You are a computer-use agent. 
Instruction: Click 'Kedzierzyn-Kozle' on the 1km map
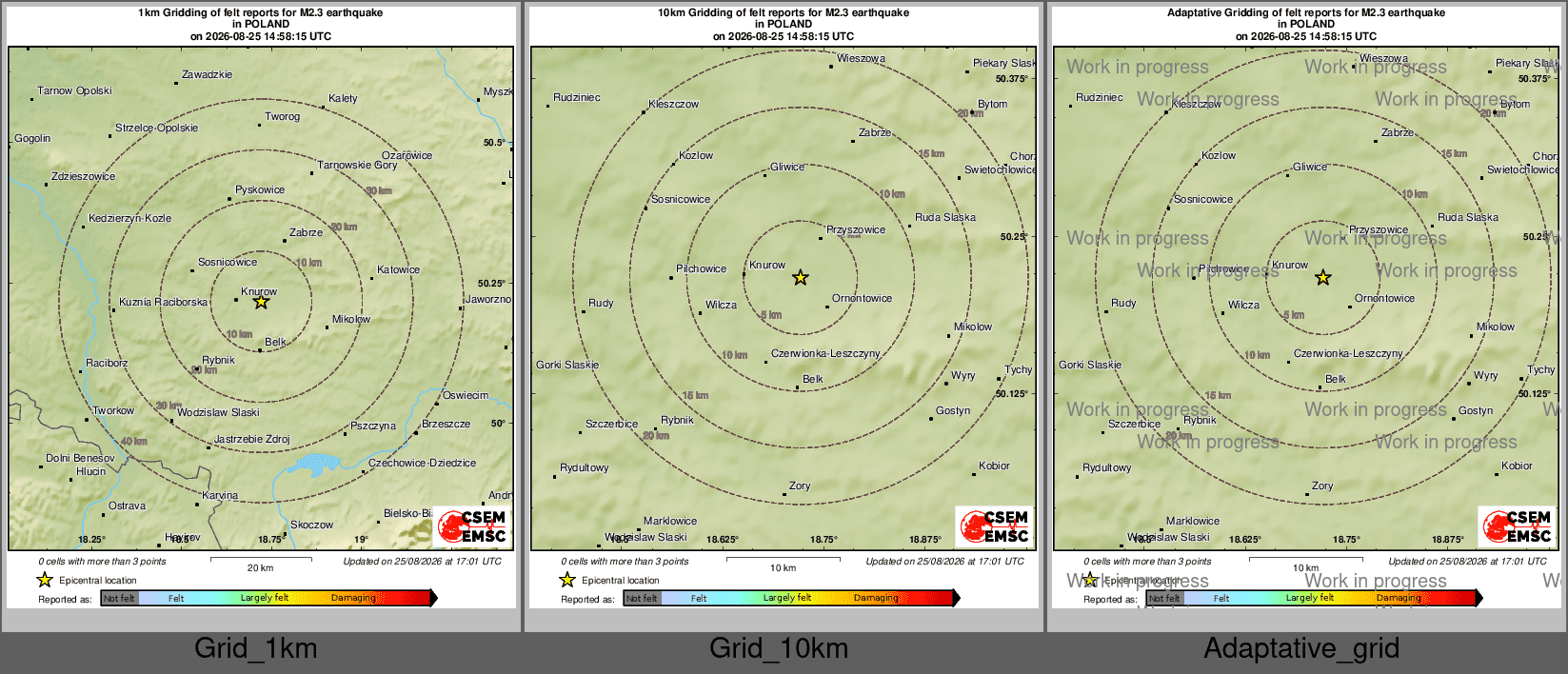[x=130, y=218]
